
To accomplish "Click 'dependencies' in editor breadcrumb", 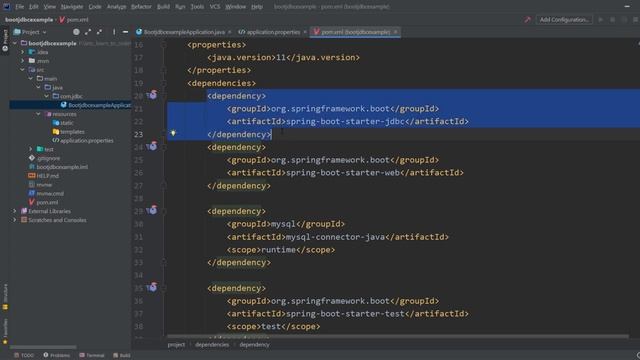I will point(212,344).
